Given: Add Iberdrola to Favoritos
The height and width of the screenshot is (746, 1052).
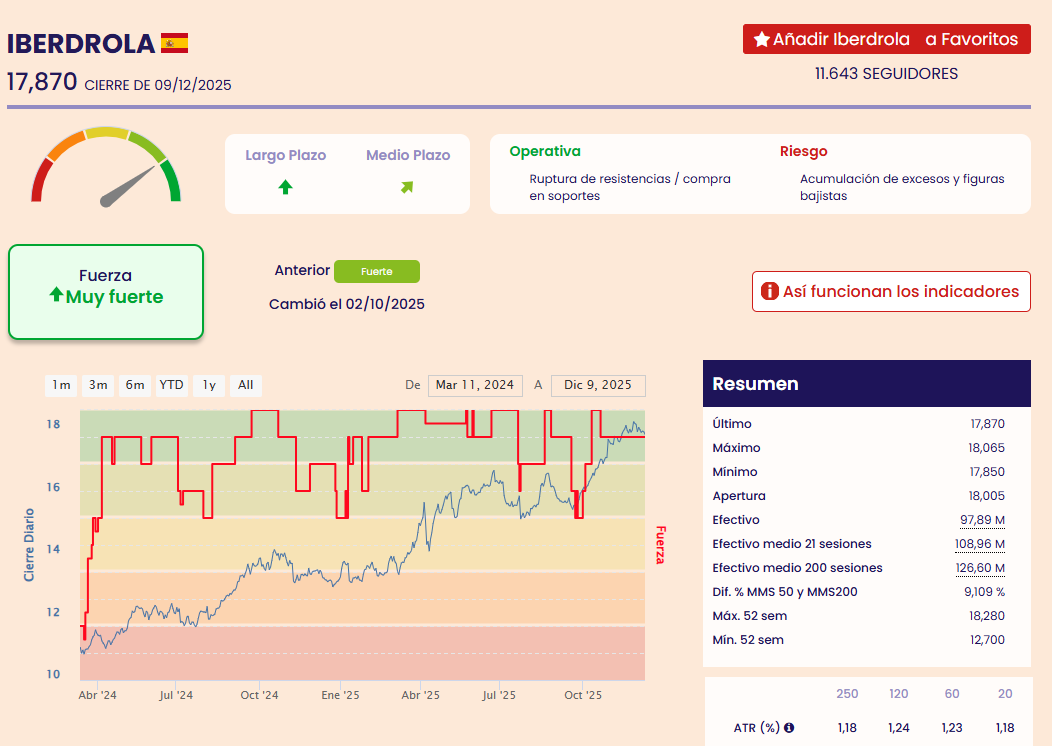Looking at the screenshot, I should [886, 39].
